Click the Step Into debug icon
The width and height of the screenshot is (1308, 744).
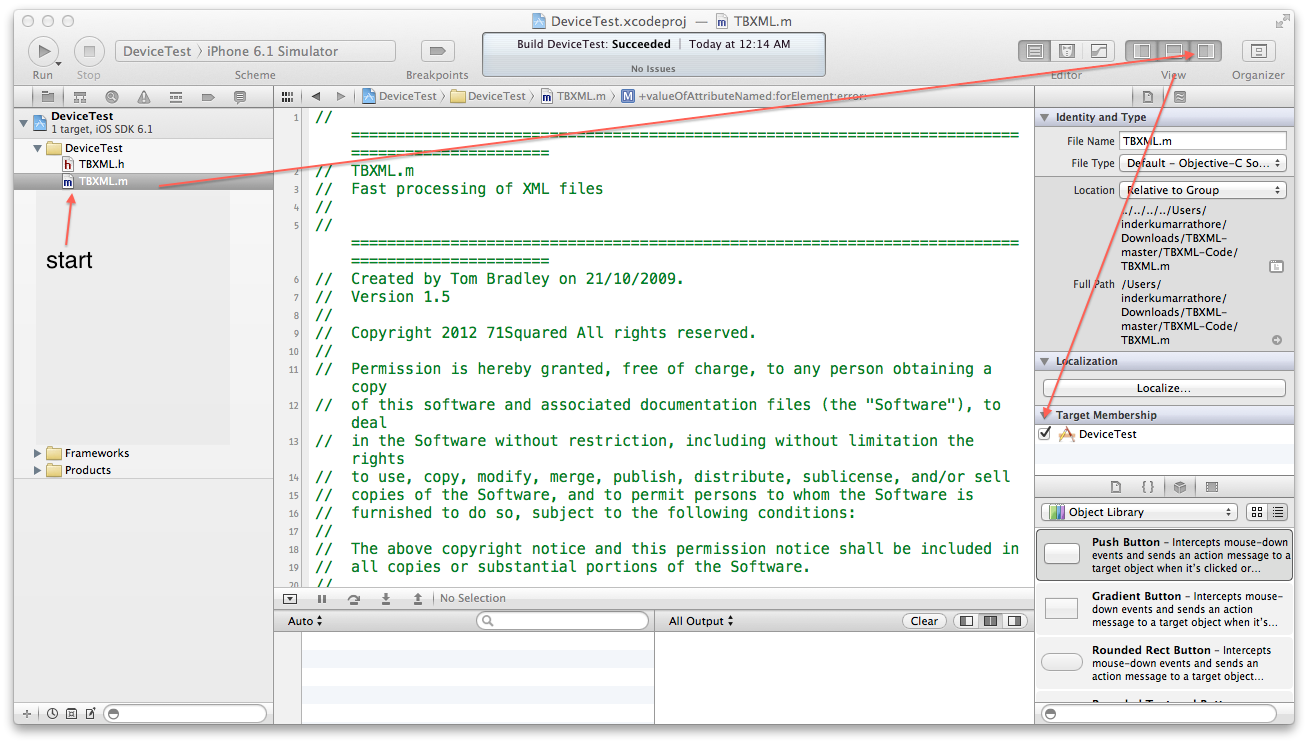386,599
